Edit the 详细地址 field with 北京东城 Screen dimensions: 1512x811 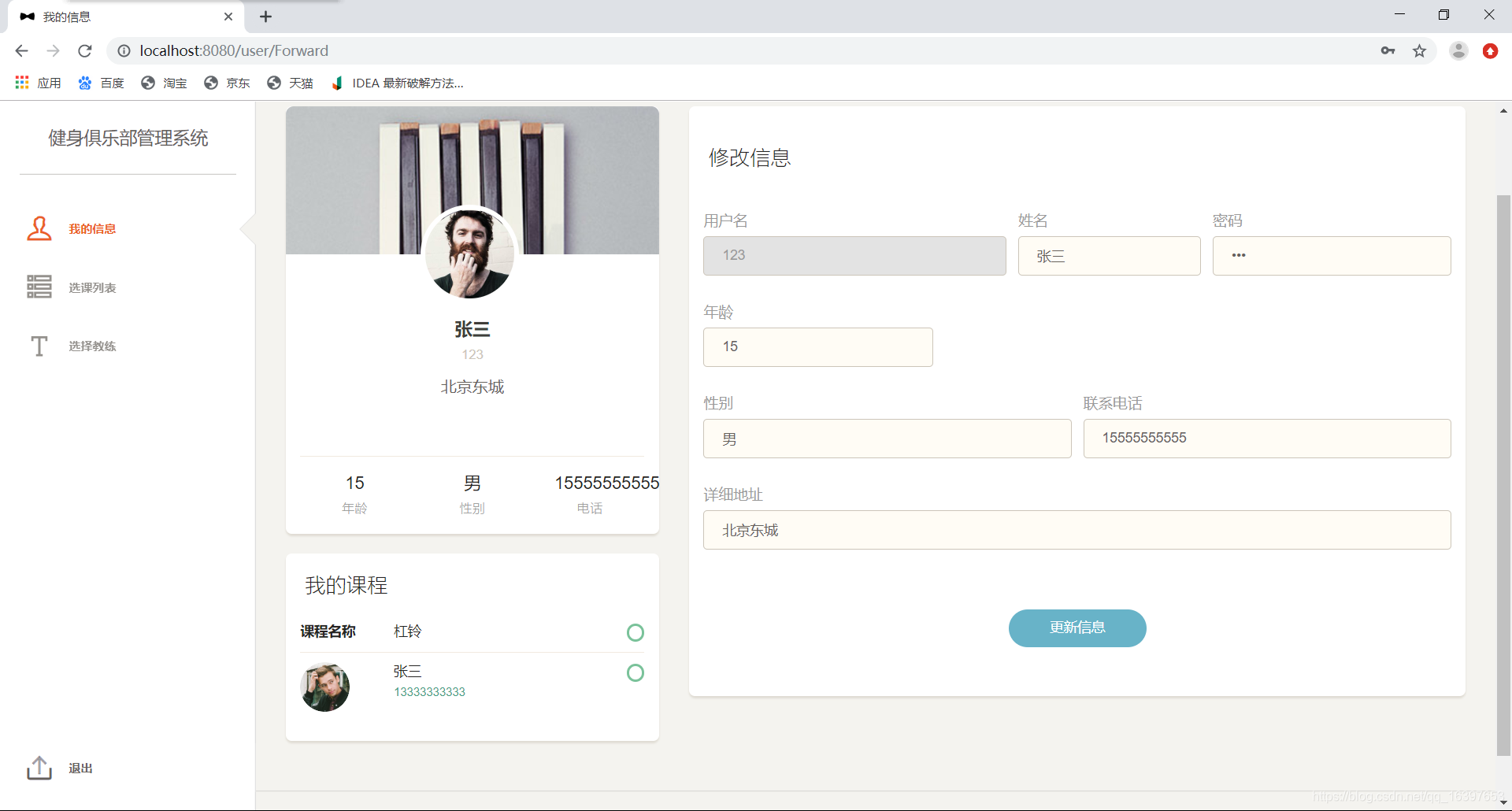coord(1077,530)
